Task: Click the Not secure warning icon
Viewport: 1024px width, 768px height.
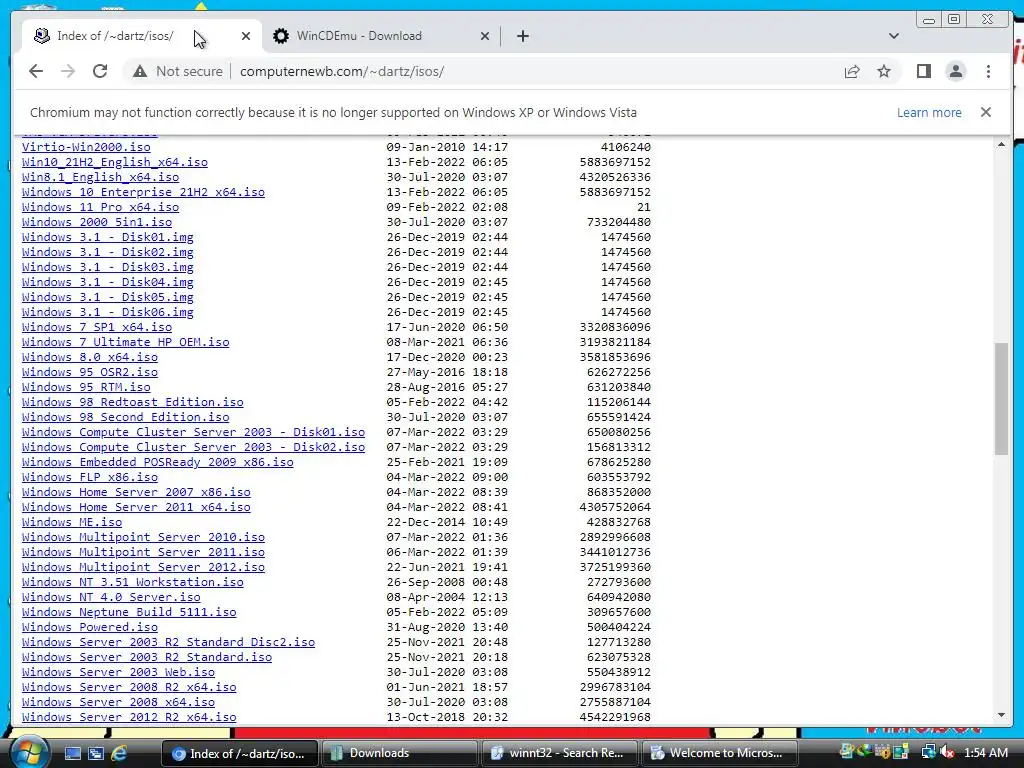Action: point(140,71)
